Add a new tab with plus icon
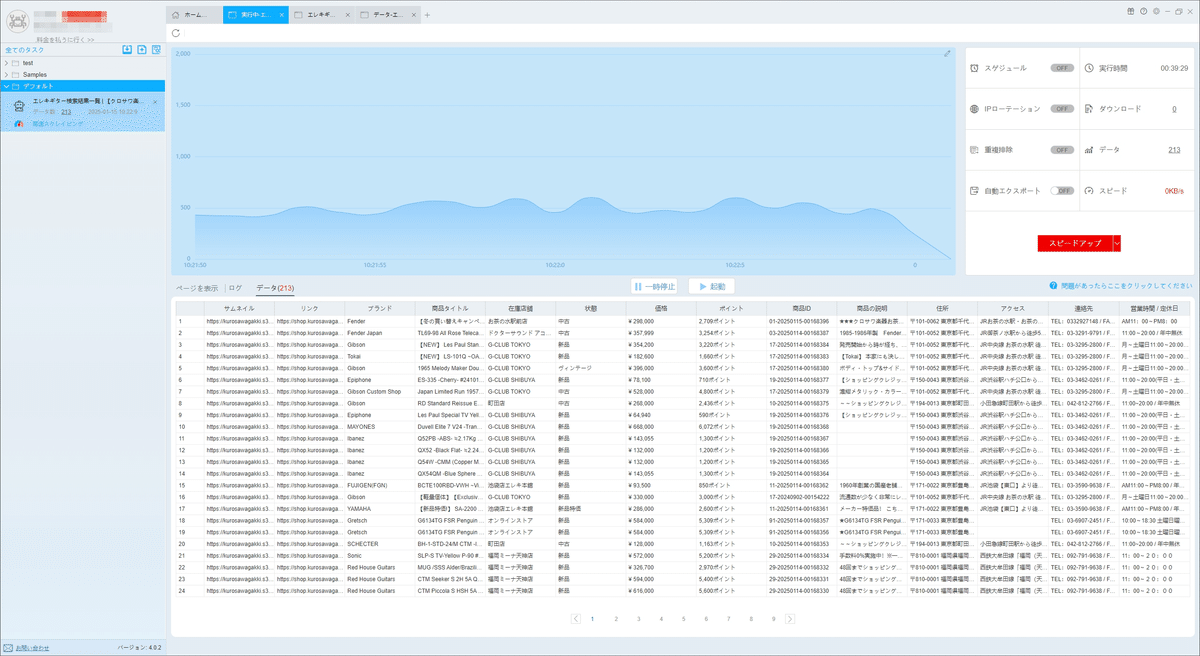This screenshot has width=1200, height=656. click(x=427, y=15)
